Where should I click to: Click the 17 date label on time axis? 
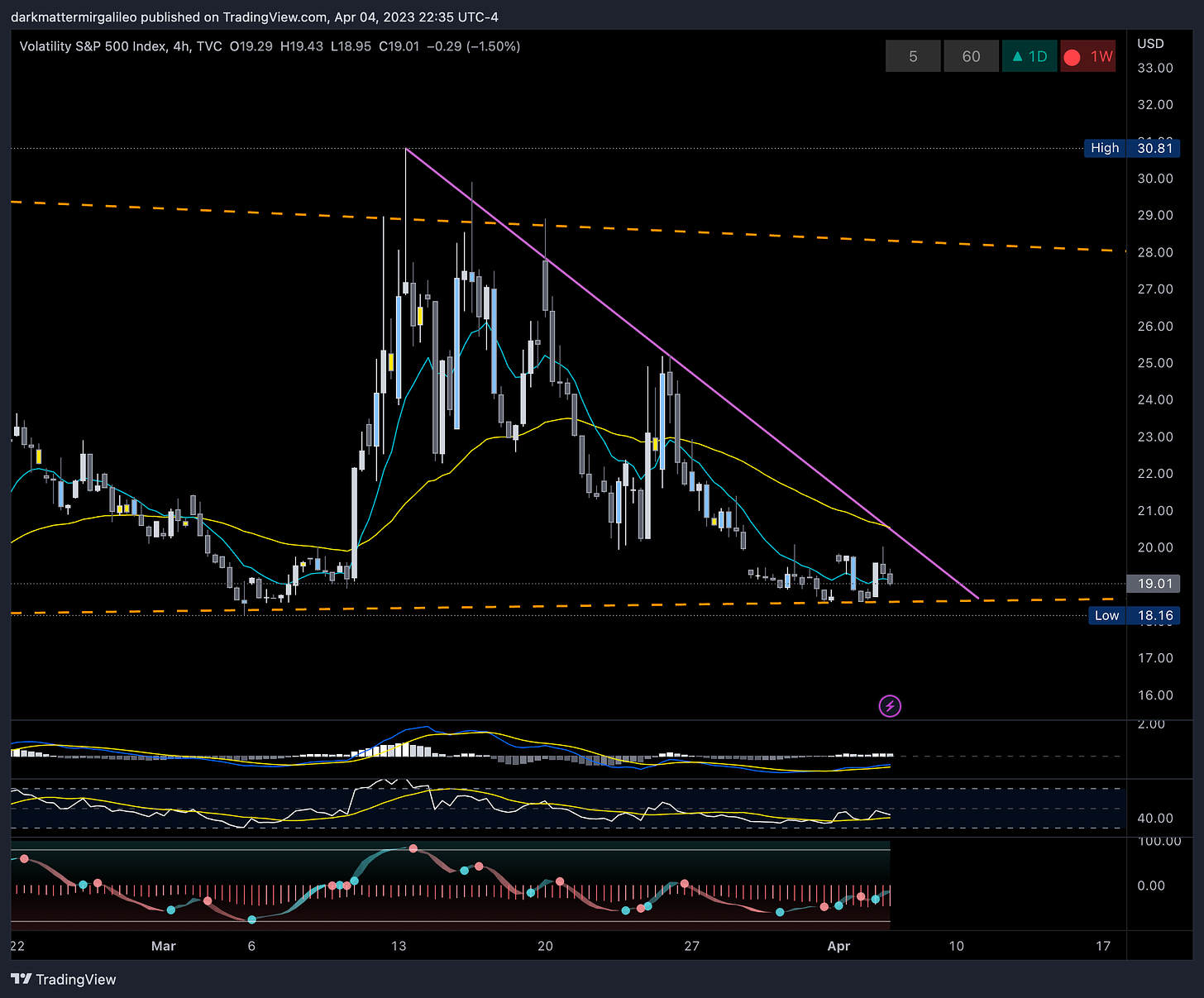(x=1103, y=946)
